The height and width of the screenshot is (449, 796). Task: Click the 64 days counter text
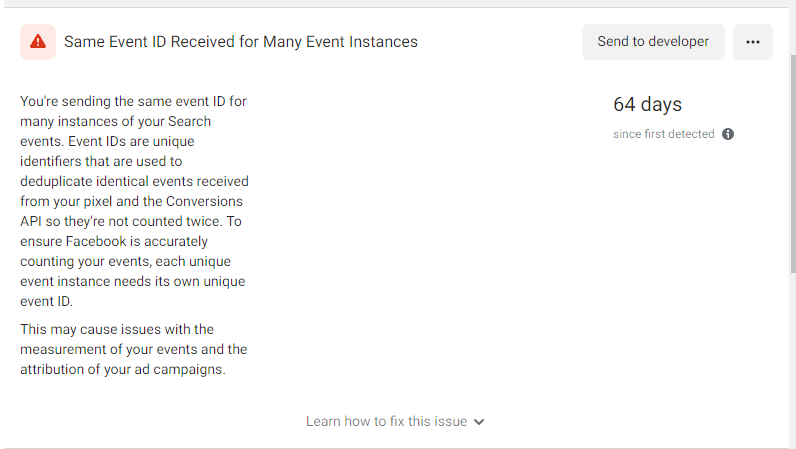click(647, 105)
